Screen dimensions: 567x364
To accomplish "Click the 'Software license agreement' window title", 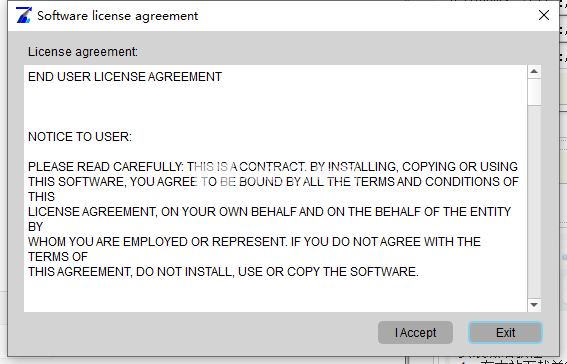I will (118, 16).
